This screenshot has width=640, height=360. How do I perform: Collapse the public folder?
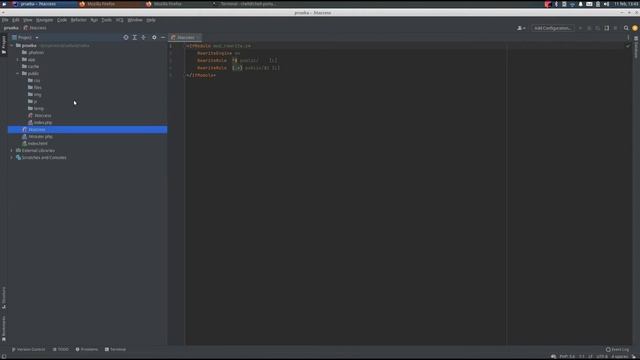tap(18, 73)
